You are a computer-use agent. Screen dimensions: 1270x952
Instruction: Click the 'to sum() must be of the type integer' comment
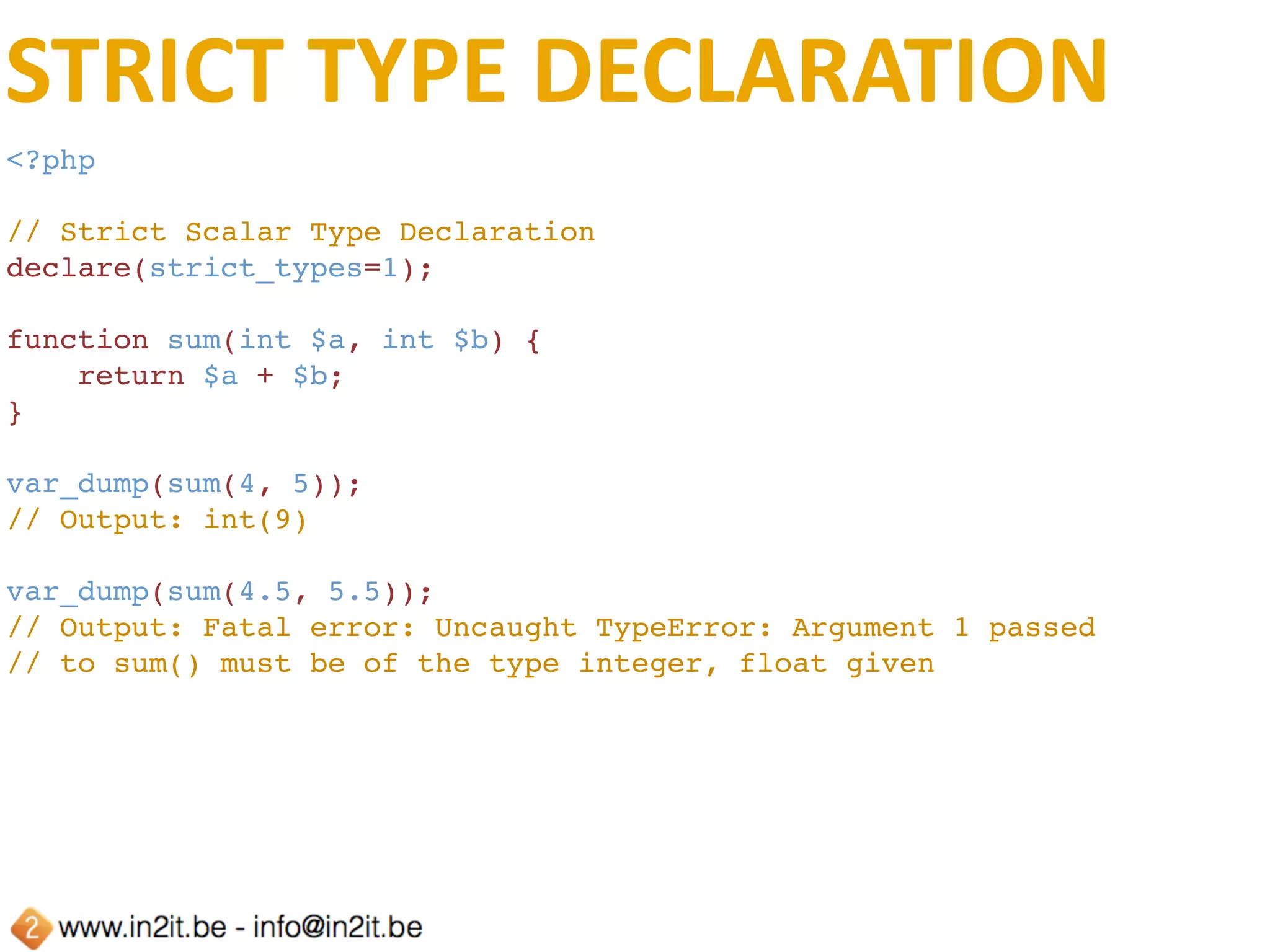471,664
